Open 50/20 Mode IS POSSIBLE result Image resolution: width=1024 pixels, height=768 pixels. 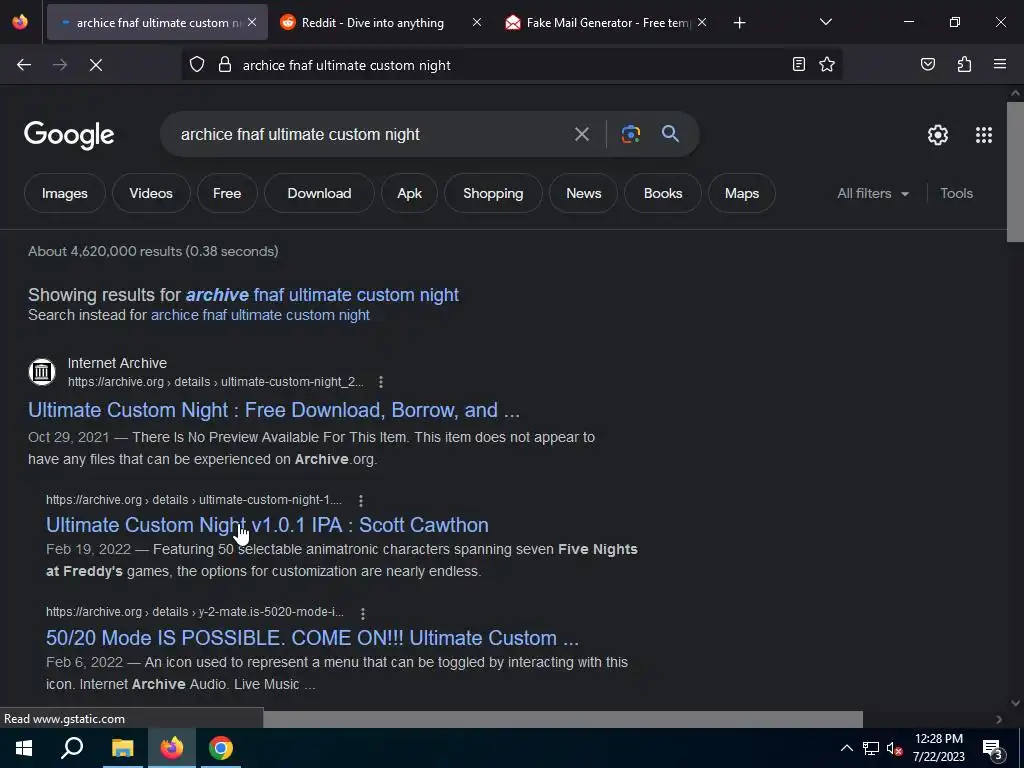(x=312, y=638)
